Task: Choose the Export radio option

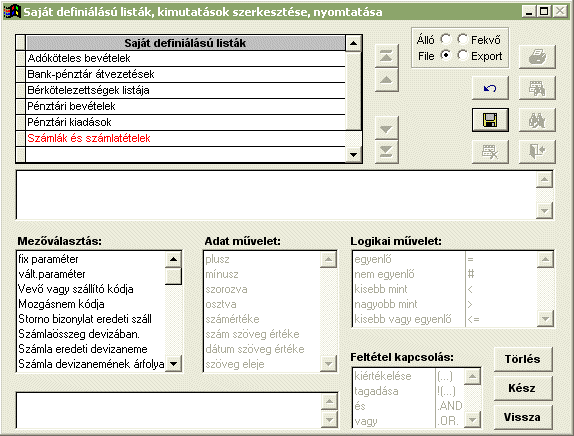Action: (x=463, y=55)
